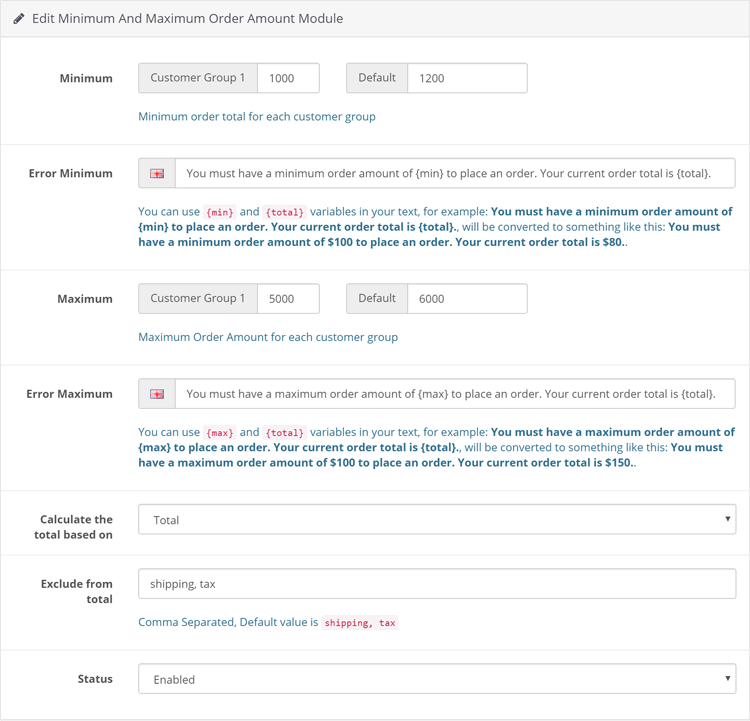Click the Exclude from total input field
The image size is (750, 721).
[437, 584]
